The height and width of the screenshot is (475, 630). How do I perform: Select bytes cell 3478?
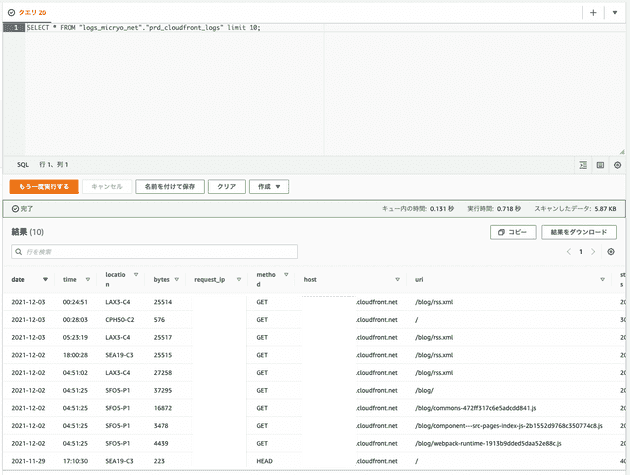click(161, 426)
